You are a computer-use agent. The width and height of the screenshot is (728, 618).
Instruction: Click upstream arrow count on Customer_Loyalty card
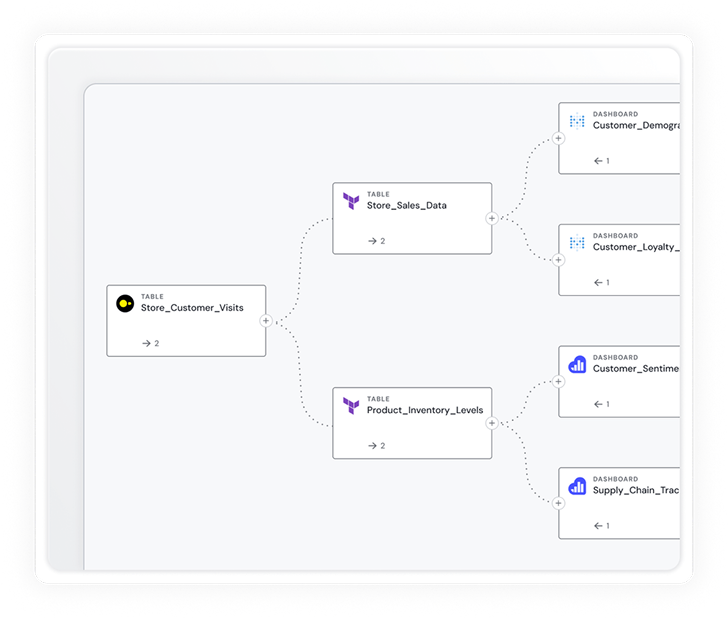point(602,282)
